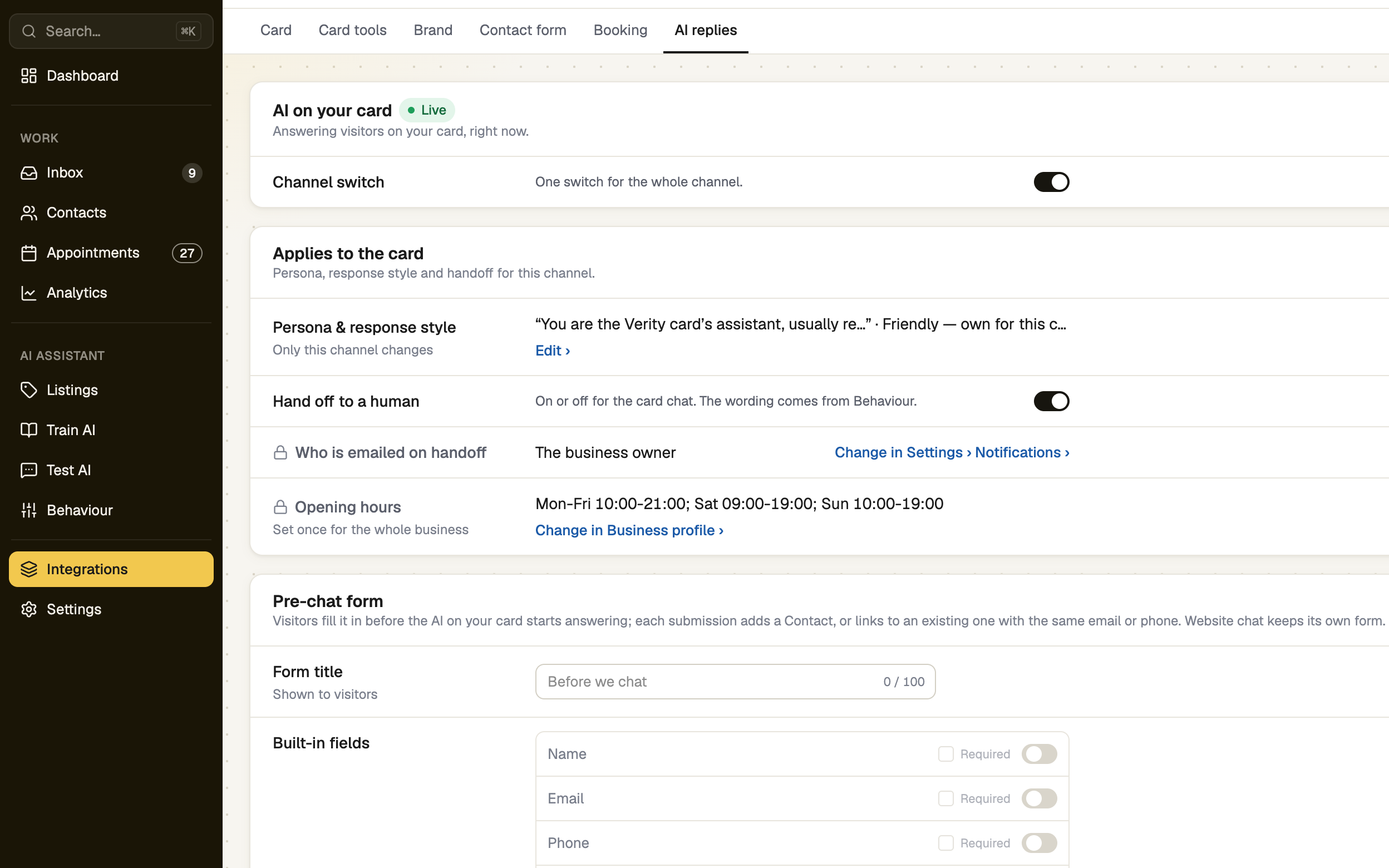Click the Inbox unread count badge 9
The width and height of the screenshot is (1389, 868).
coord(193,174)
